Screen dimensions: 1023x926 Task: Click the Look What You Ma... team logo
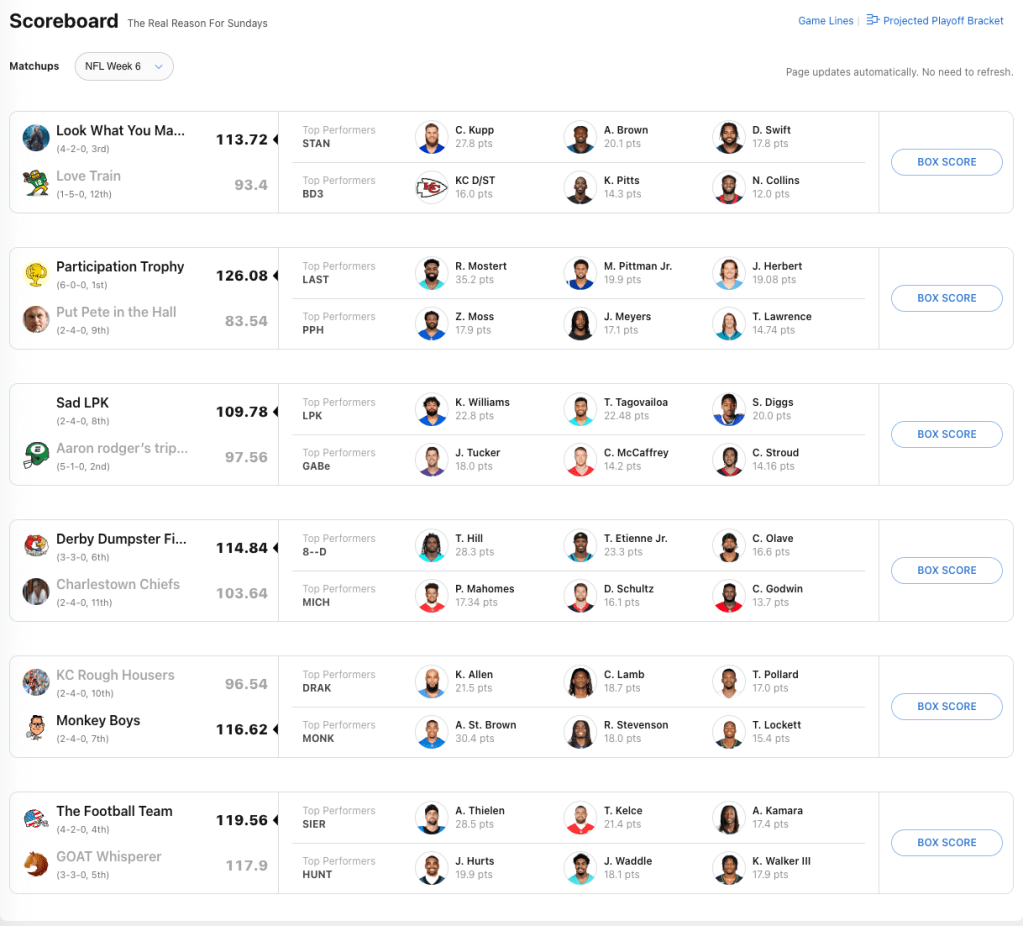click(x=36, y=138)
